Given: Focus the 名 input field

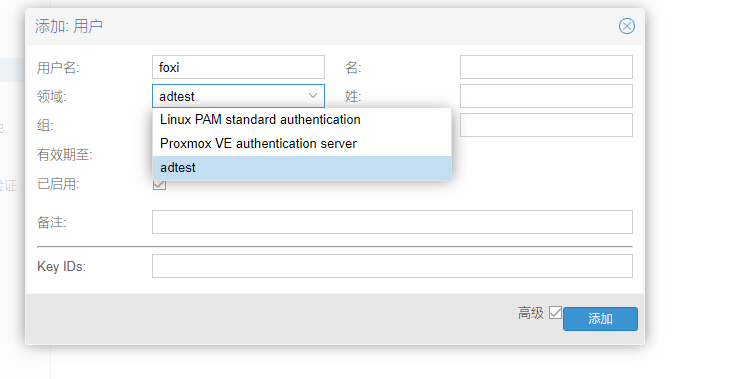Looking at the screenshot, I should coord(546,67).
